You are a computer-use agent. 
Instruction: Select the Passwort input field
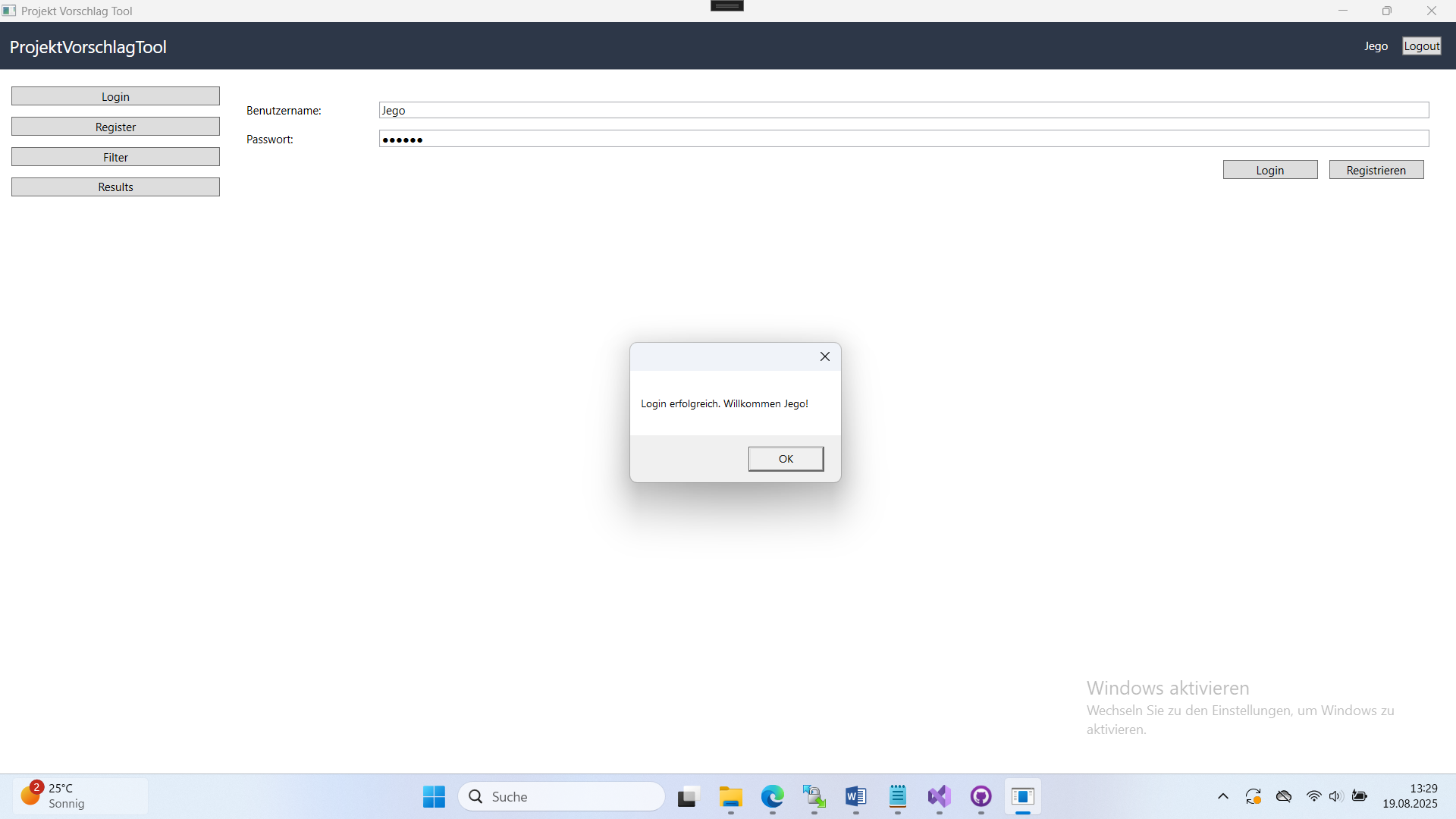pyautogui.click(x=902, y=139)
